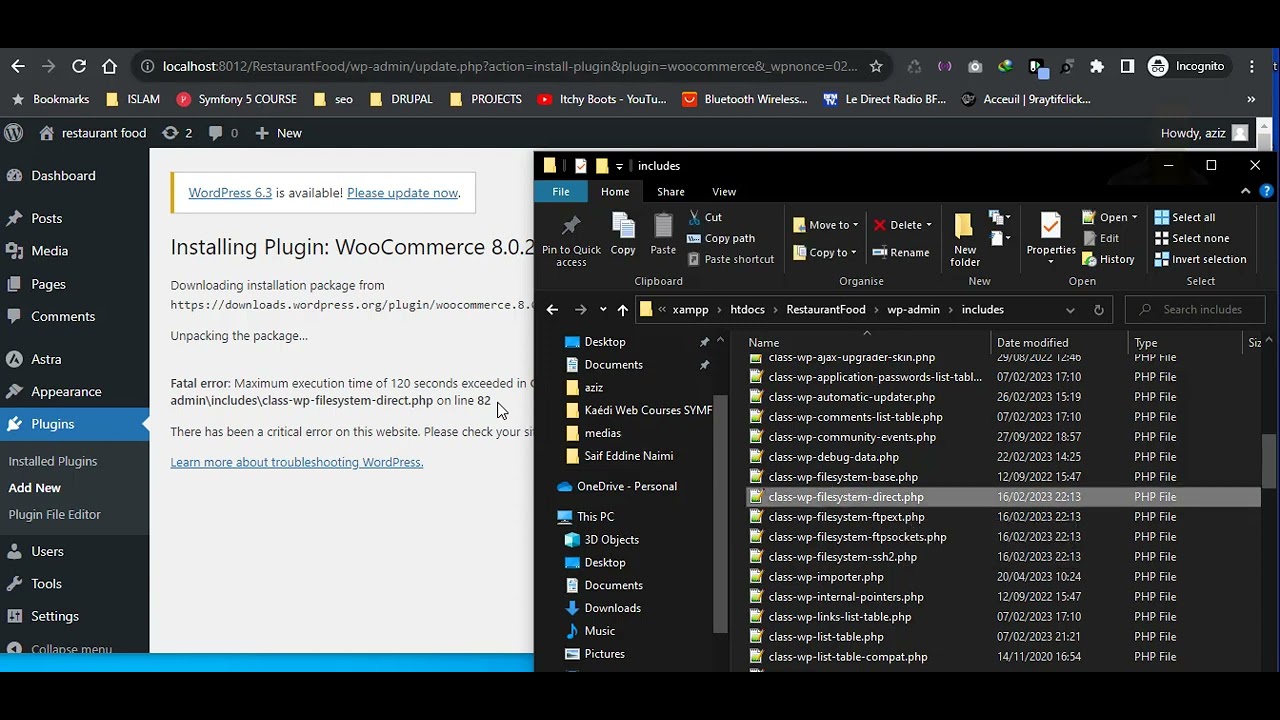Open the updates icon showing 2
Image resolution: width=1280 pixels, height=720 pixels.
(x=177, y=133)
